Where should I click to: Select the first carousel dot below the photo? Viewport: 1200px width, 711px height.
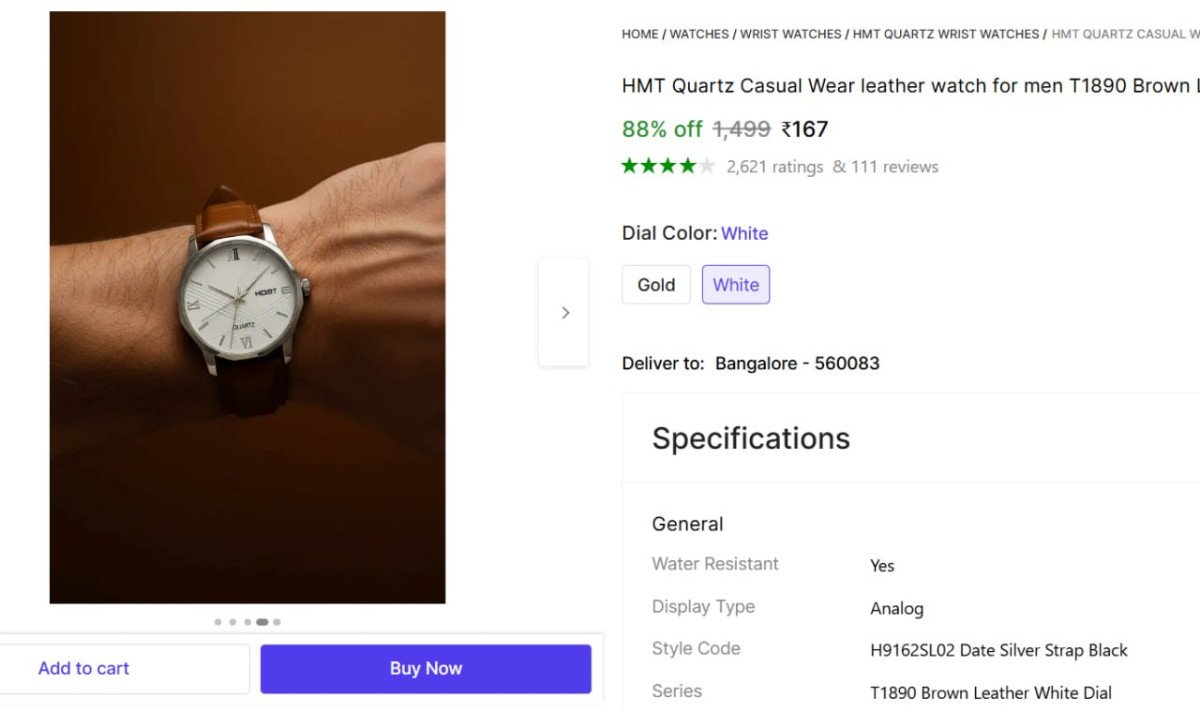218,621
